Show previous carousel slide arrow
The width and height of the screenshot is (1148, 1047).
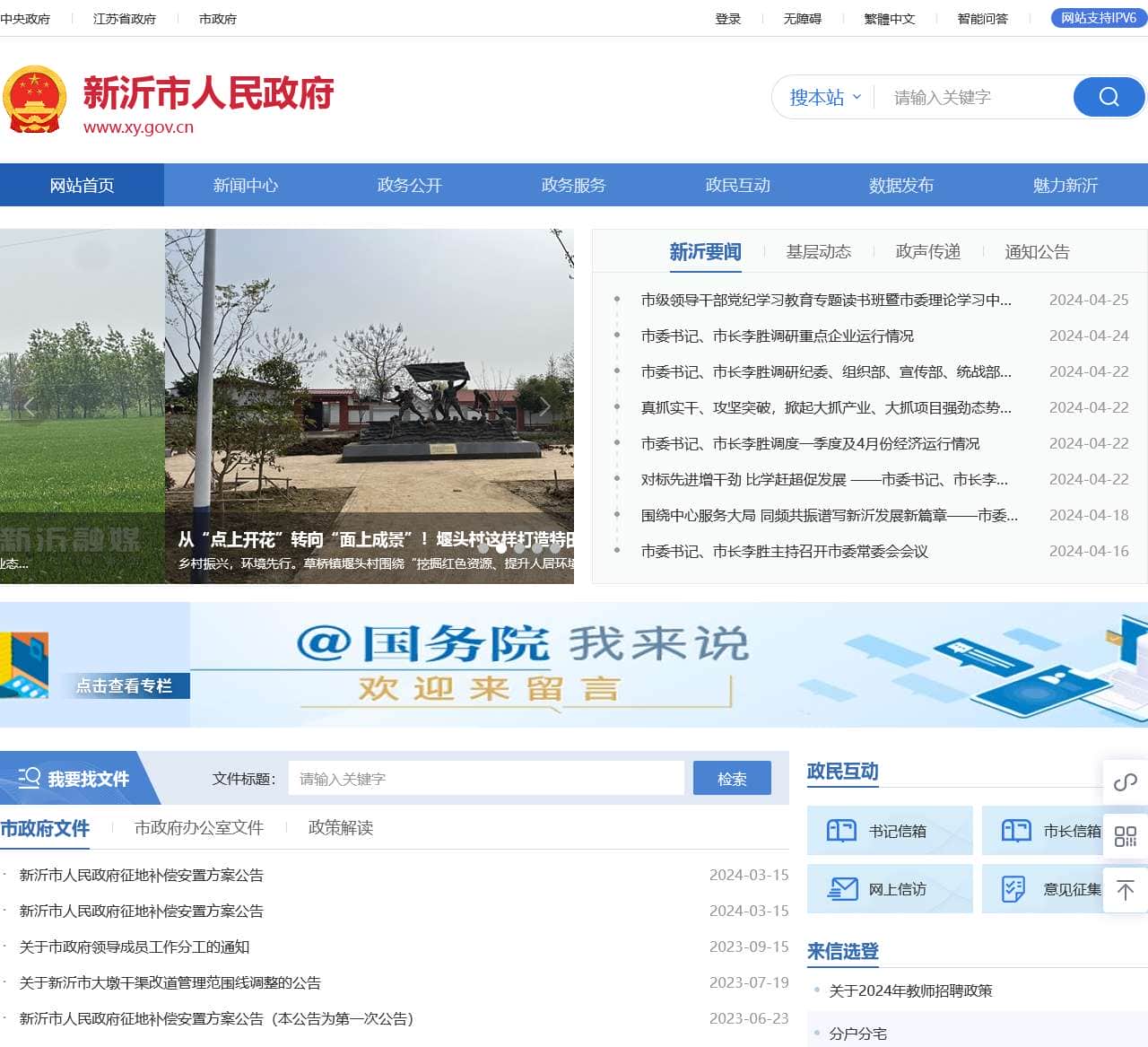pyautogui.click(x=30, y=406)
